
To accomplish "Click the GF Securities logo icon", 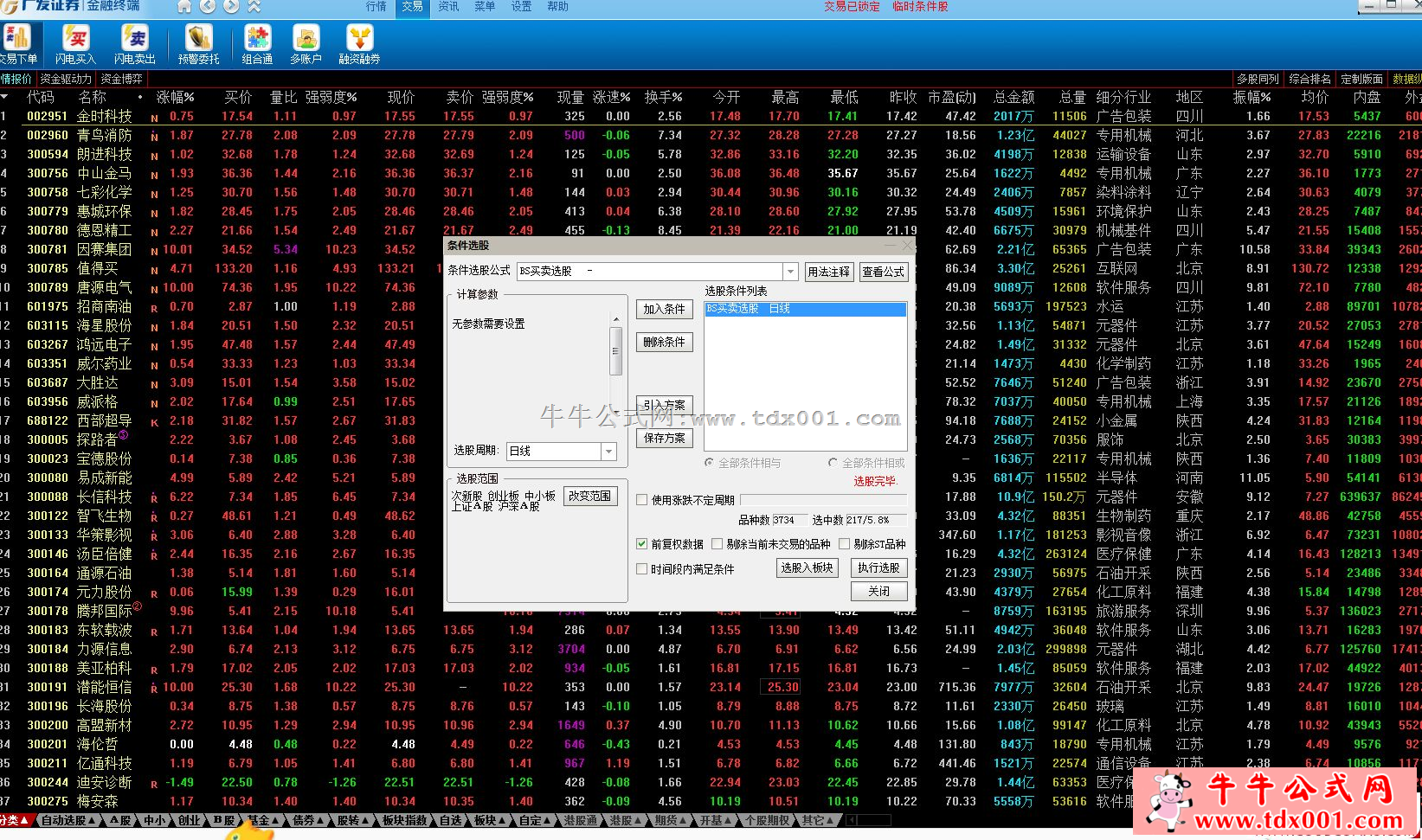I will [9, 6].
